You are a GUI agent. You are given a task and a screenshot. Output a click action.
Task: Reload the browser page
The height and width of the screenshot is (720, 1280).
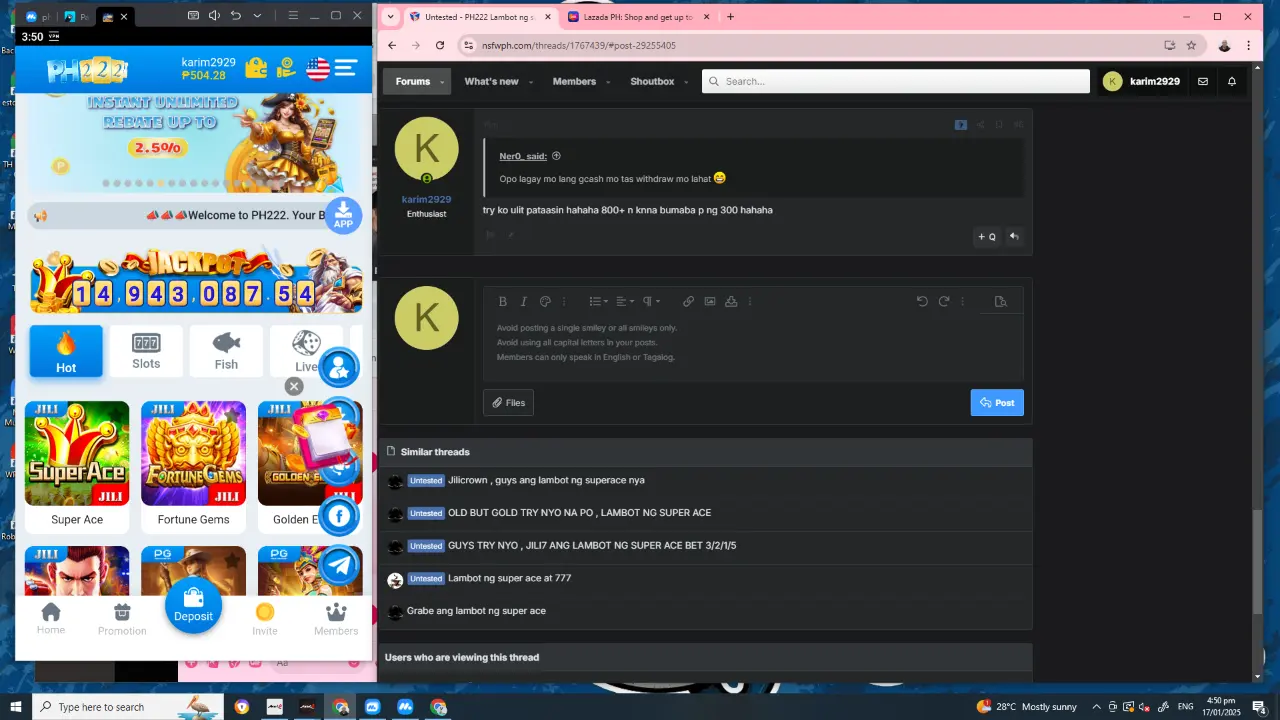[440, 45]
